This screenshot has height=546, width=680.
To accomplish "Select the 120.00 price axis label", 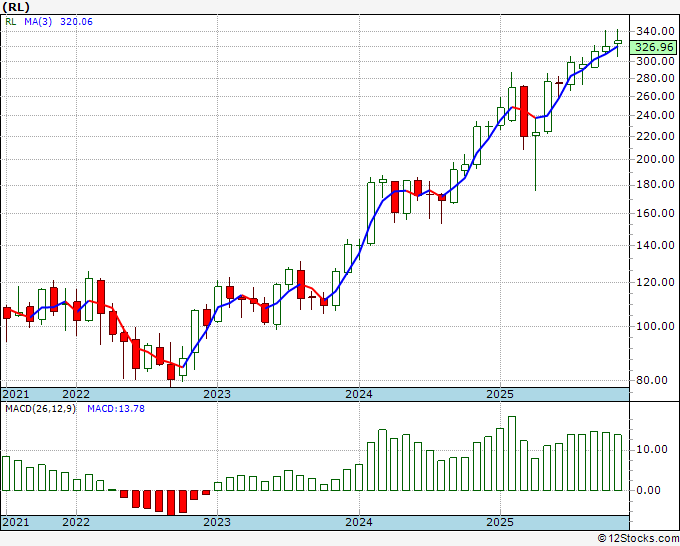I will click(x=655, y=282).
